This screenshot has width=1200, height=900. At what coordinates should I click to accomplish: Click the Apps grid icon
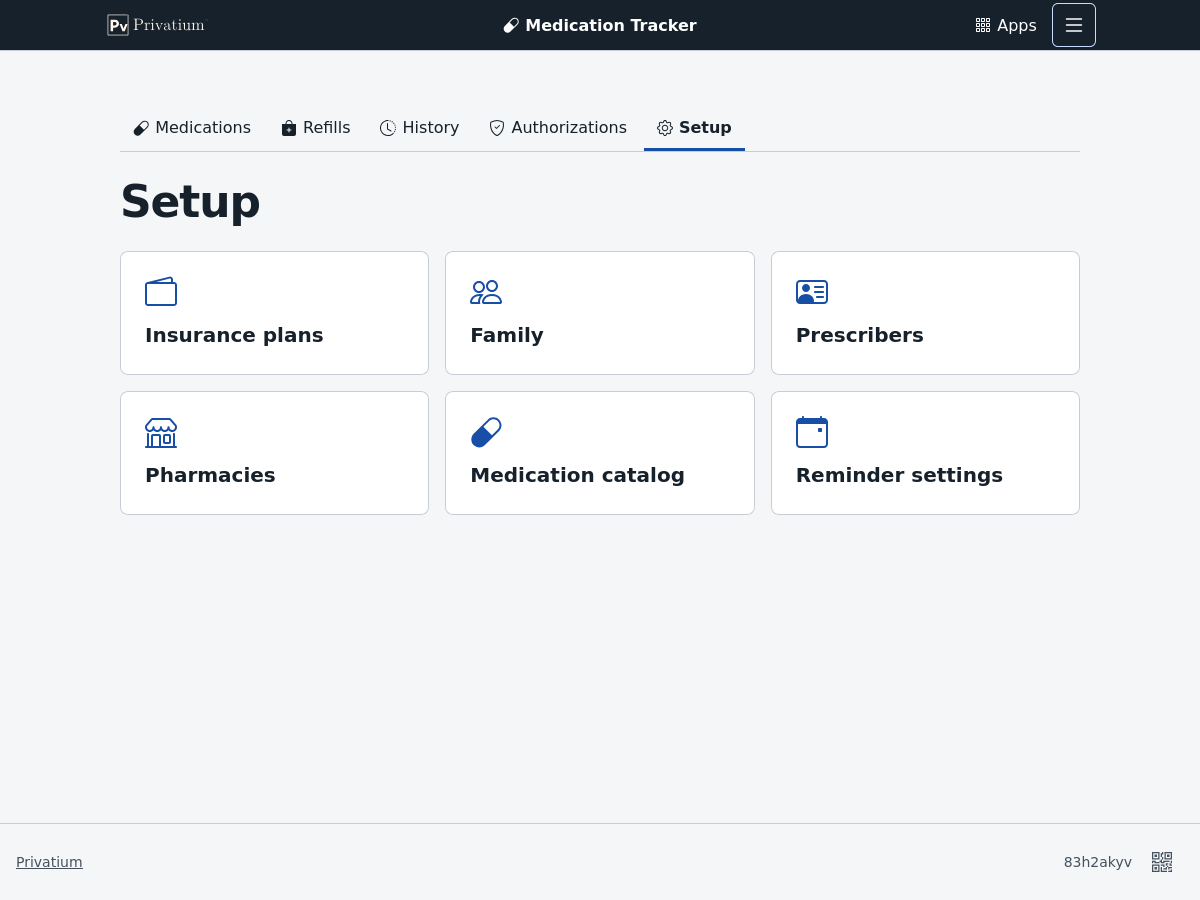(x=983, y=25)
